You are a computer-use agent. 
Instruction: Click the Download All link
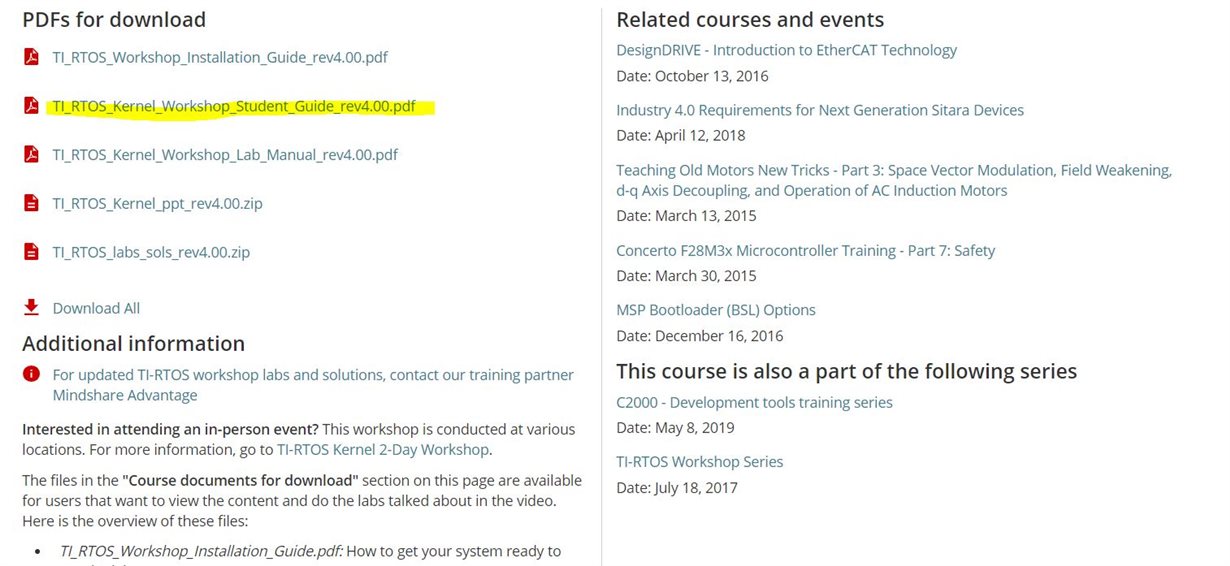click(x=96, y=308)
